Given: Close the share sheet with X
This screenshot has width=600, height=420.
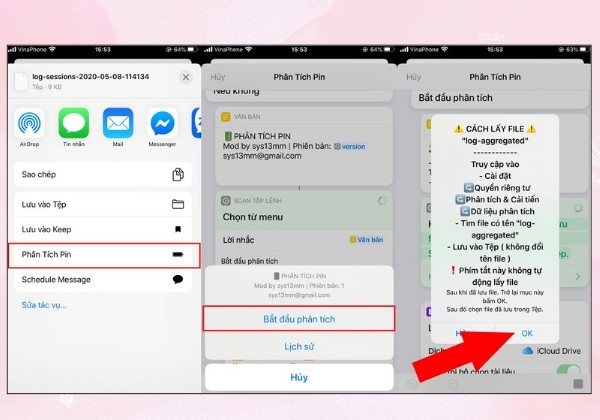Looking at the screenshot, I should pos(186,77).
